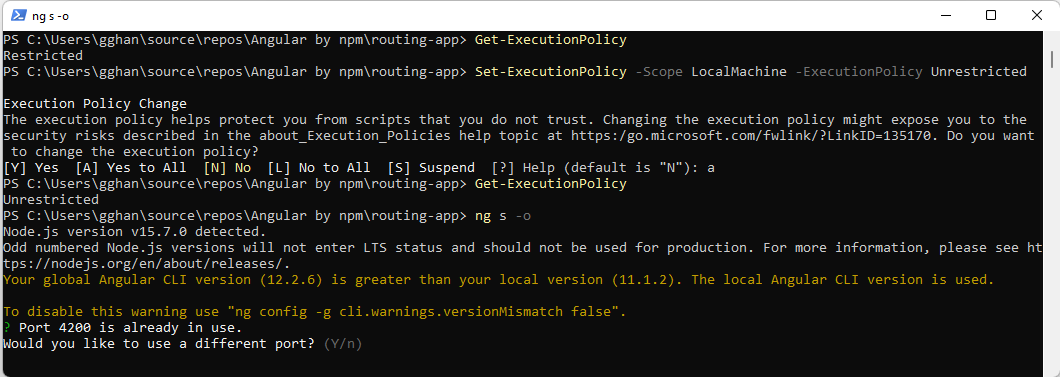Click the PowerShell icon in title bar
Screen dimensions: 1060x377
tap(19, 16)
